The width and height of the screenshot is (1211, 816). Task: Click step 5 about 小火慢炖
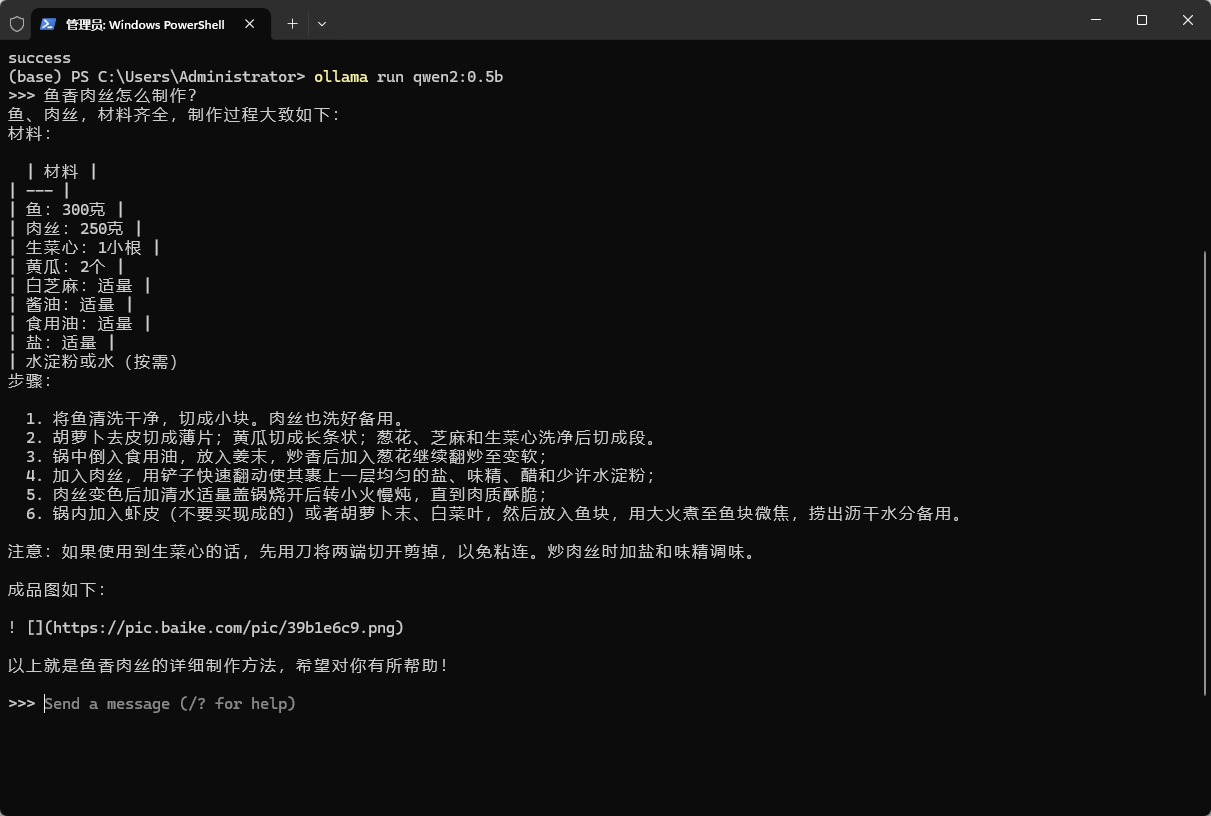tap(288, 495)
